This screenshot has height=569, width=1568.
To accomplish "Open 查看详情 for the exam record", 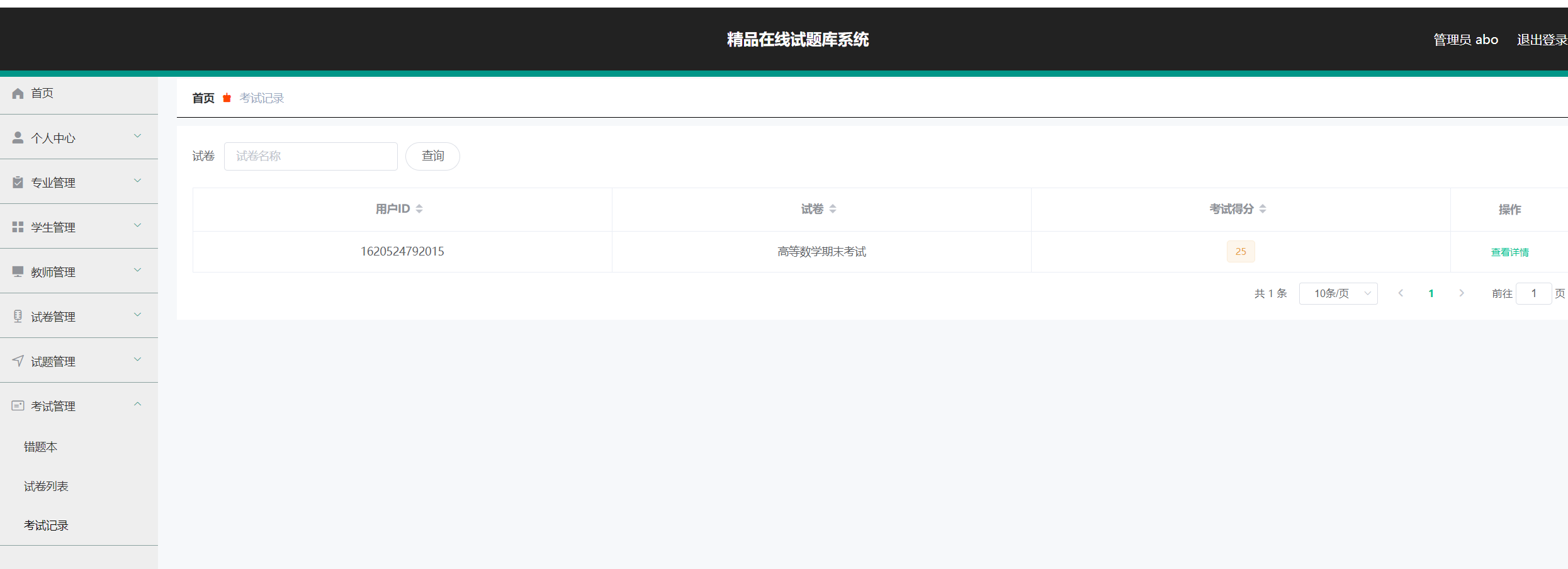I will tap(1510, 251).
